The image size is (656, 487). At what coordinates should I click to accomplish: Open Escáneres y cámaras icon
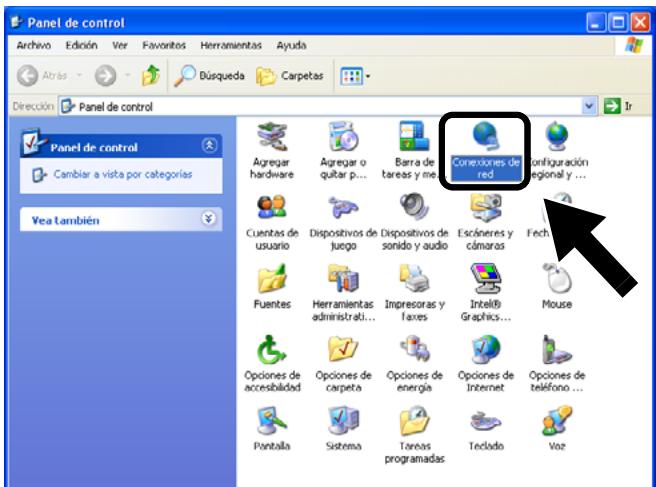click(485, 208)
